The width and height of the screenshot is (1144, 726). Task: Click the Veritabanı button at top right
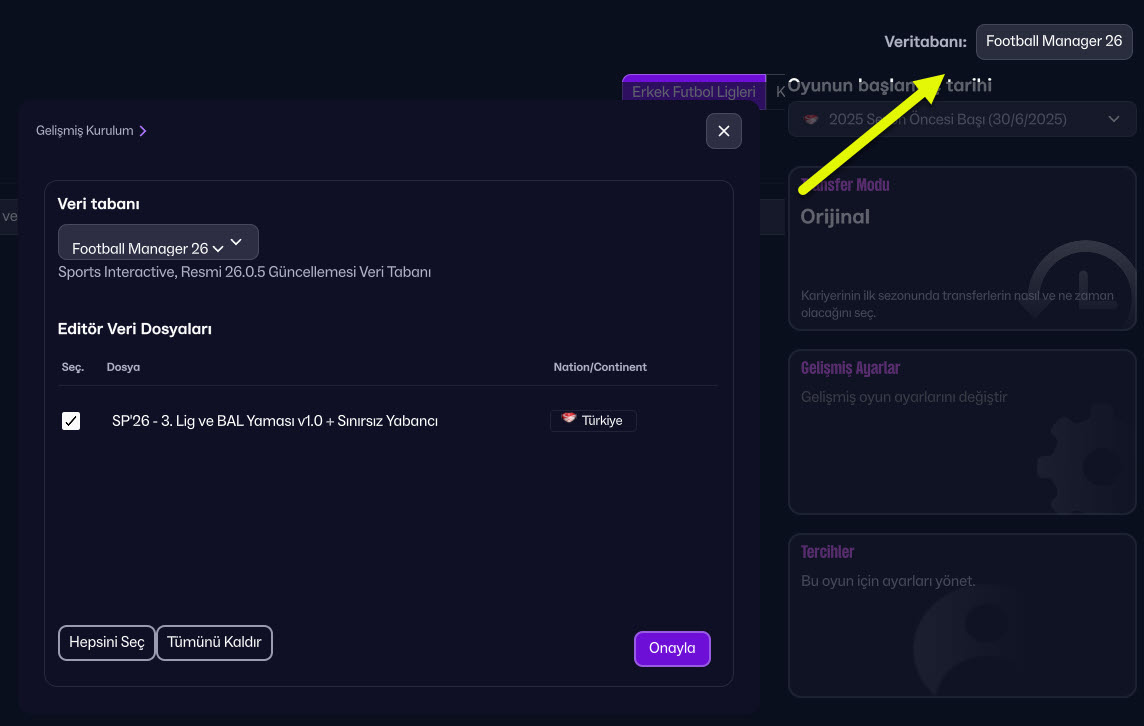pos(1054,42)
